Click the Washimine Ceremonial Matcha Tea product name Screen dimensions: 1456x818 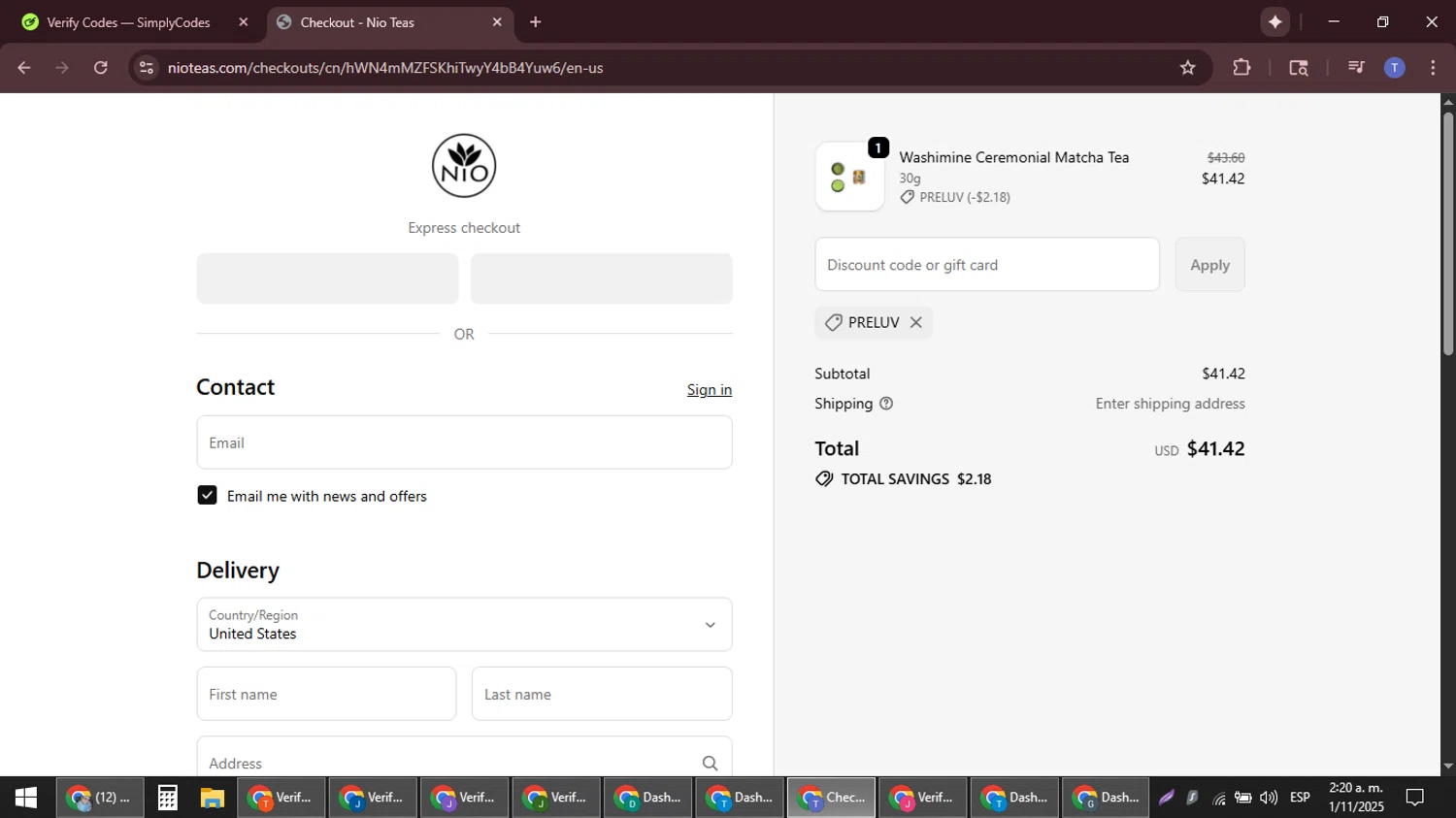coord(1014,157)
